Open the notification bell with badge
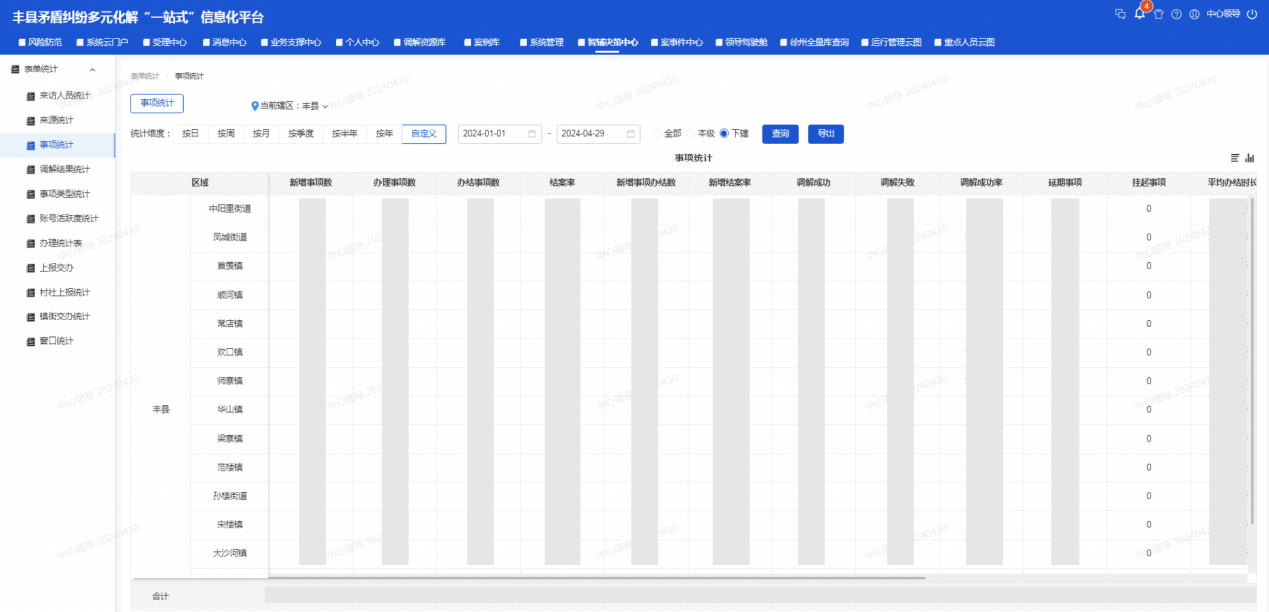1269x612 pixels. coord(1139,14)
